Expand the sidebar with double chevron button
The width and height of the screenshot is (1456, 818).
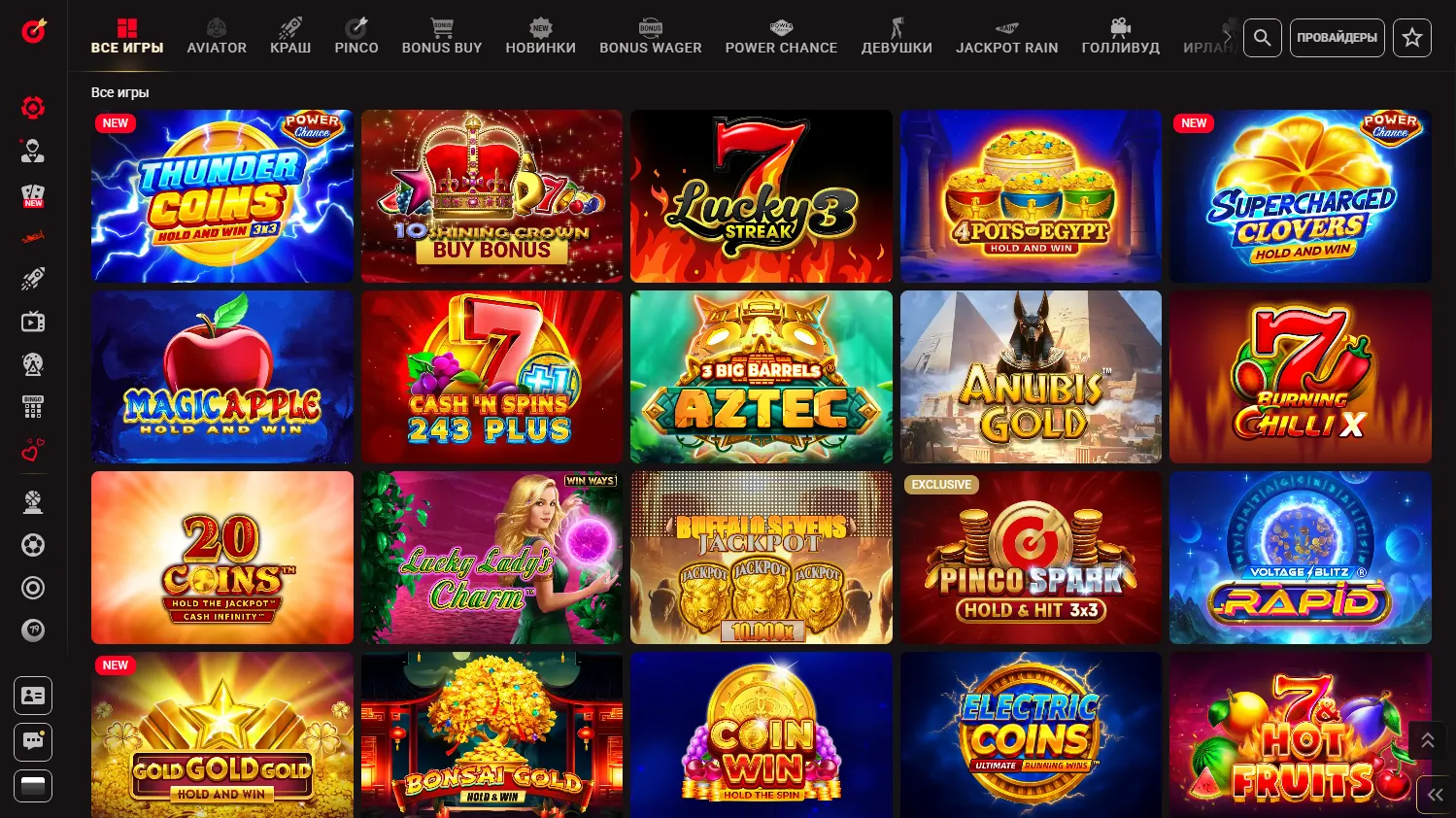(1435, 795)
